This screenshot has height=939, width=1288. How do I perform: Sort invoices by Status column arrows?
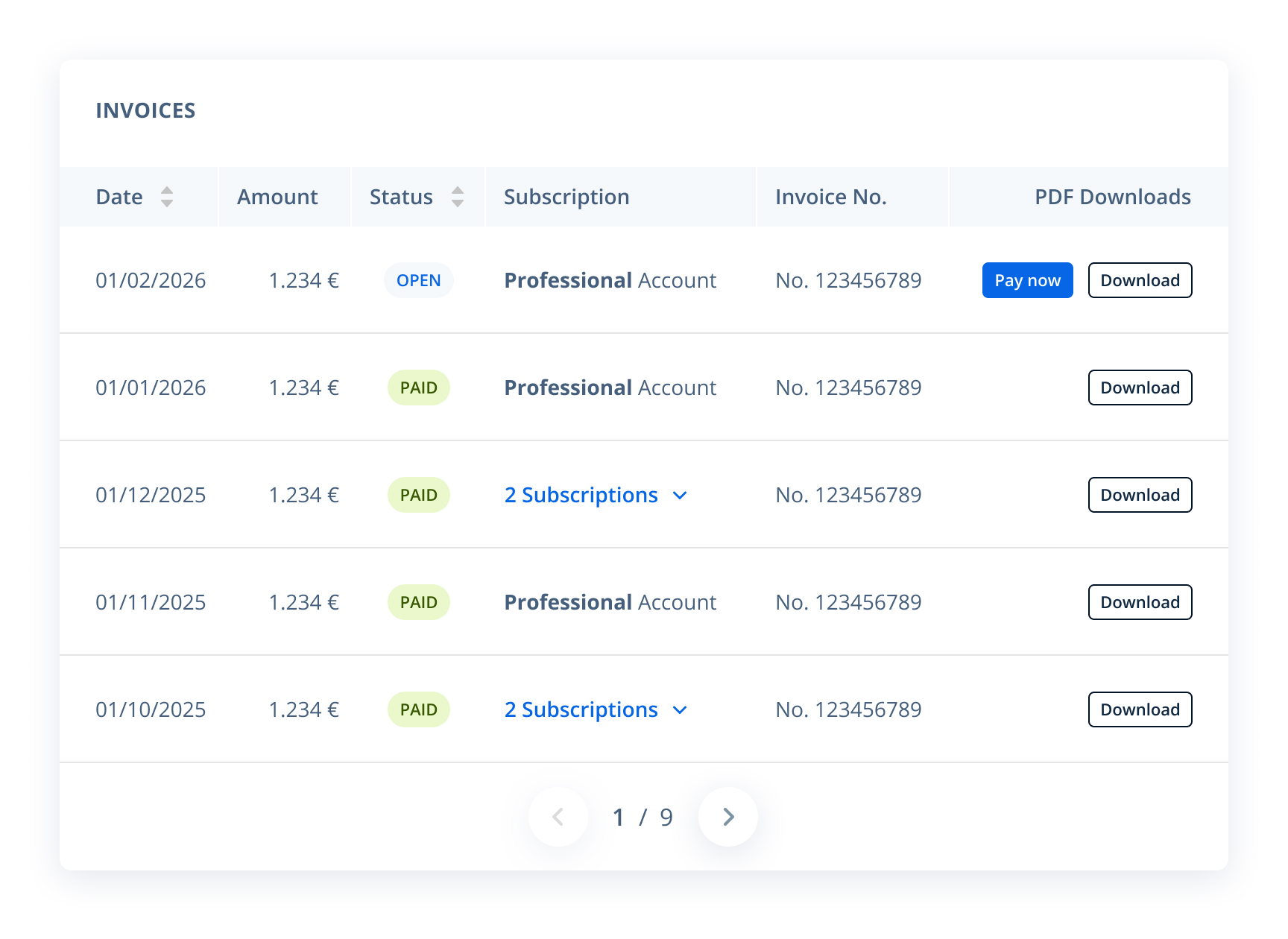[458, 197]
